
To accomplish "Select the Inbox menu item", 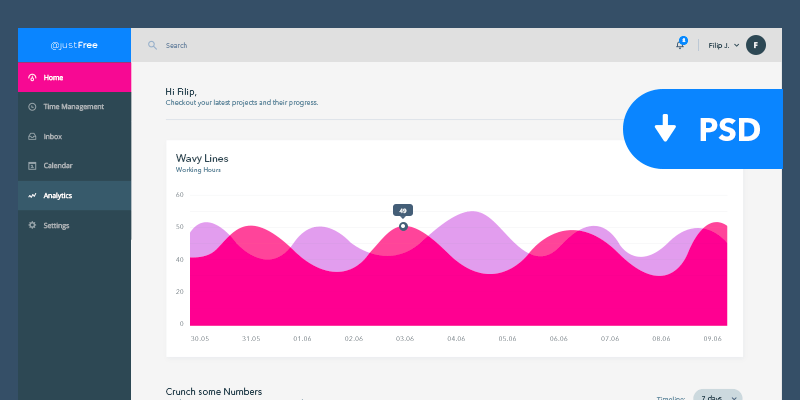I will (x=74, y=137).
